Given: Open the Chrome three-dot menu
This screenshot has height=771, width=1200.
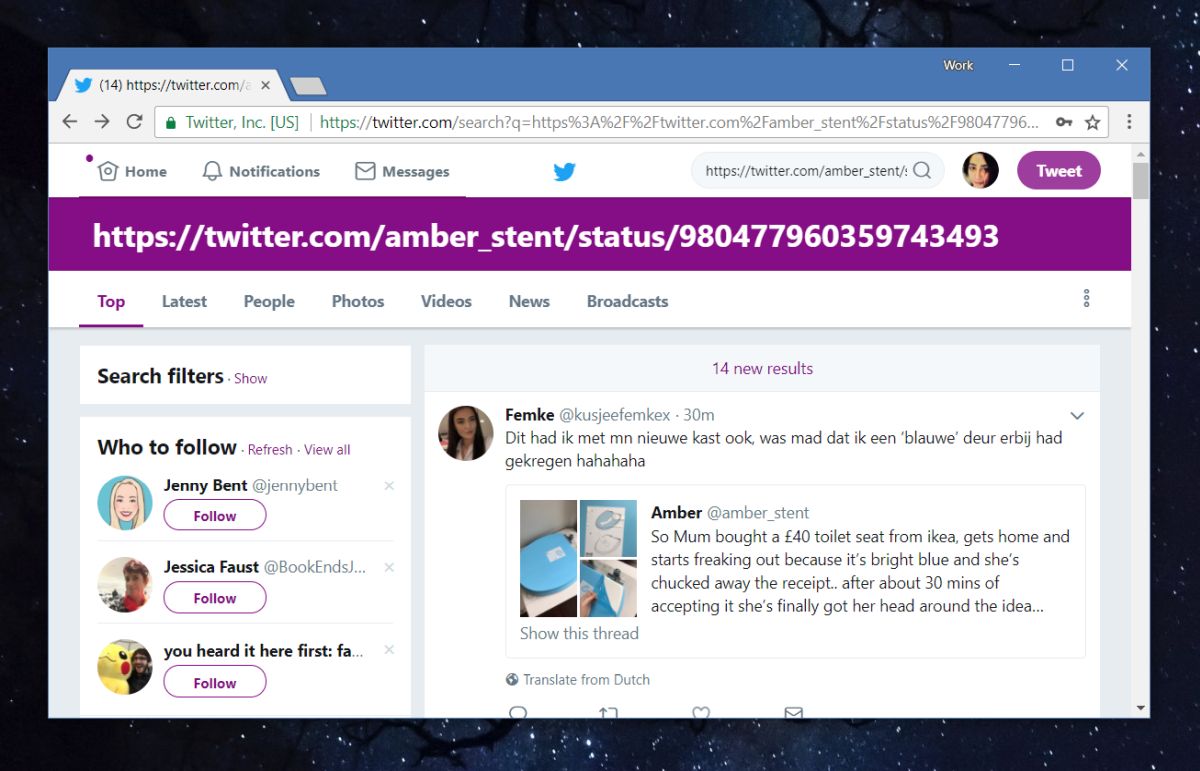Looking at the screenshot, I should [x=1129, y=121].
